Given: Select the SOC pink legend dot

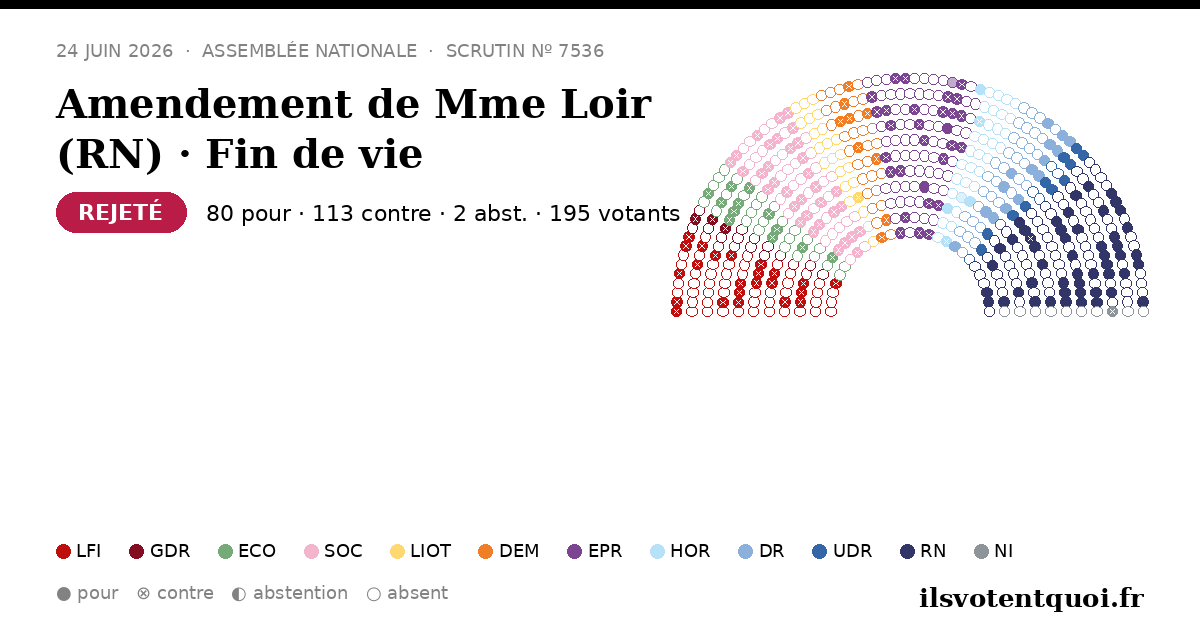Looking at the screenshot, I should pos(311,551).
